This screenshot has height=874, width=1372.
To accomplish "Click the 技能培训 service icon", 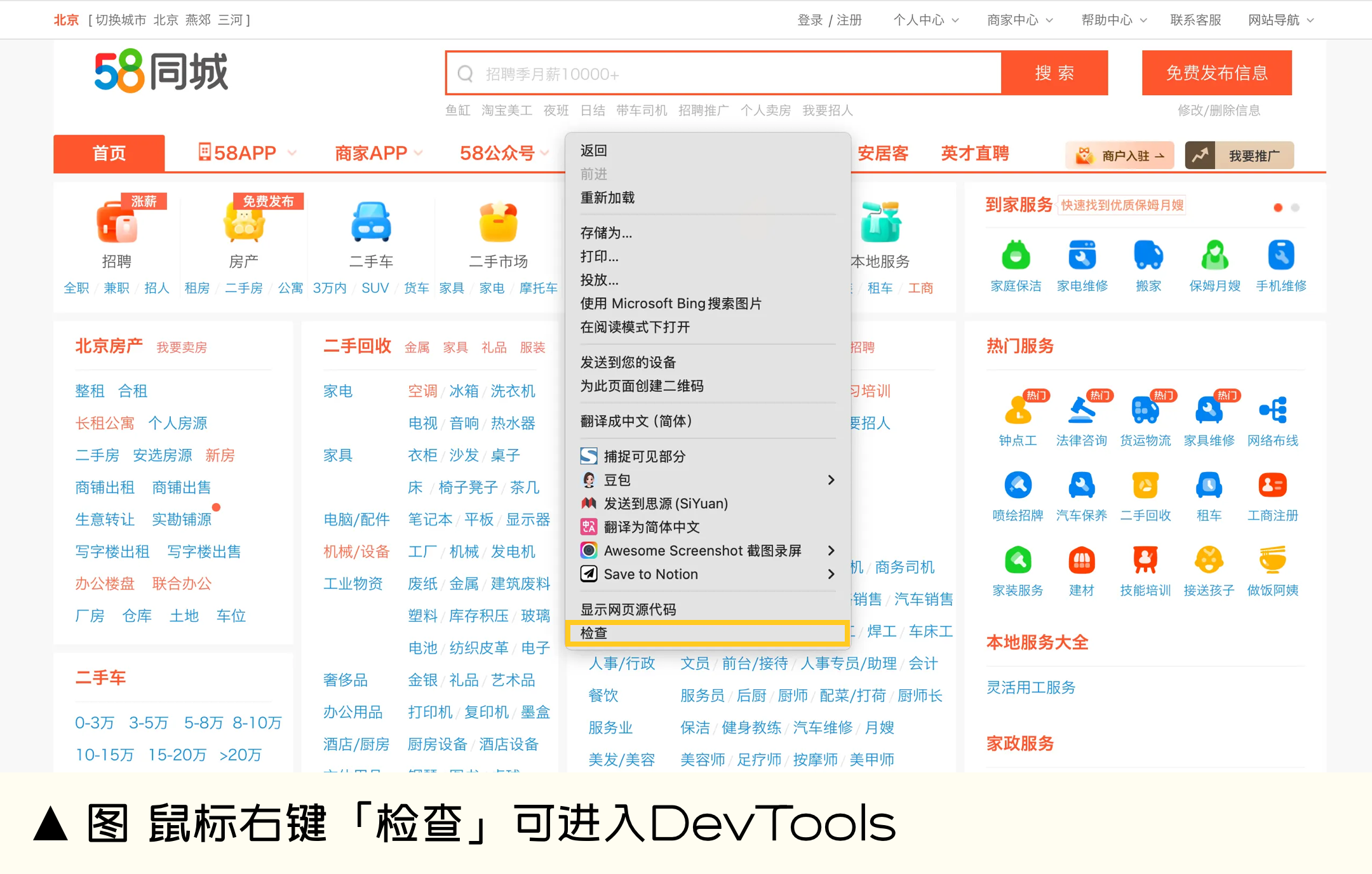I will 1145,561.
